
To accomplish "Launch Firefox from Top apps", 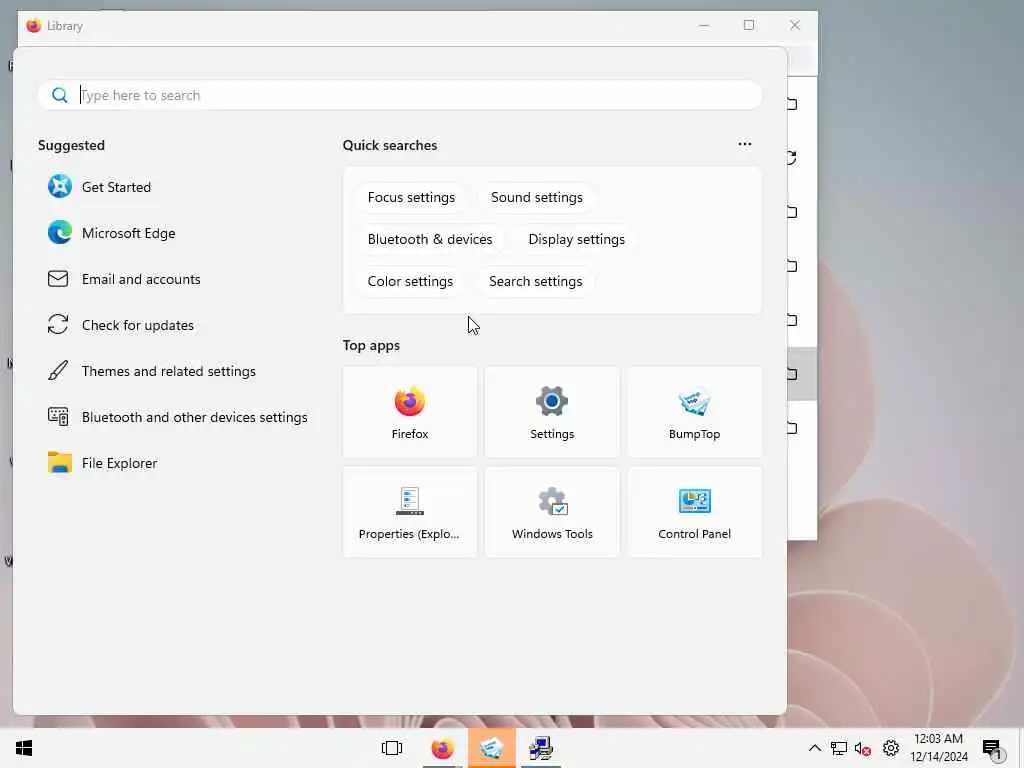I will pyautogui.click(x=409, y=412).
